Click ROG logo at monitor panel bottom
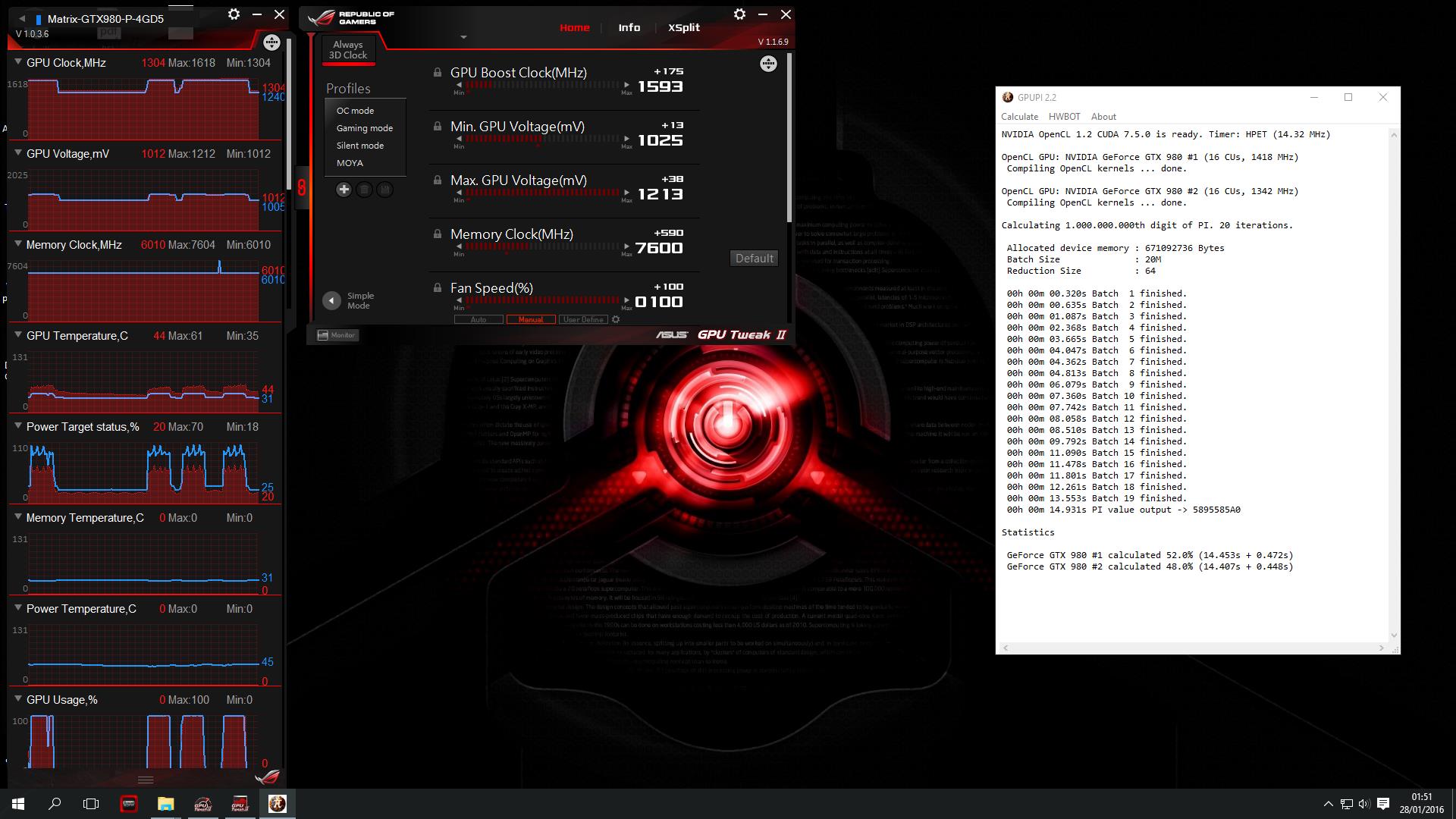 267,777
